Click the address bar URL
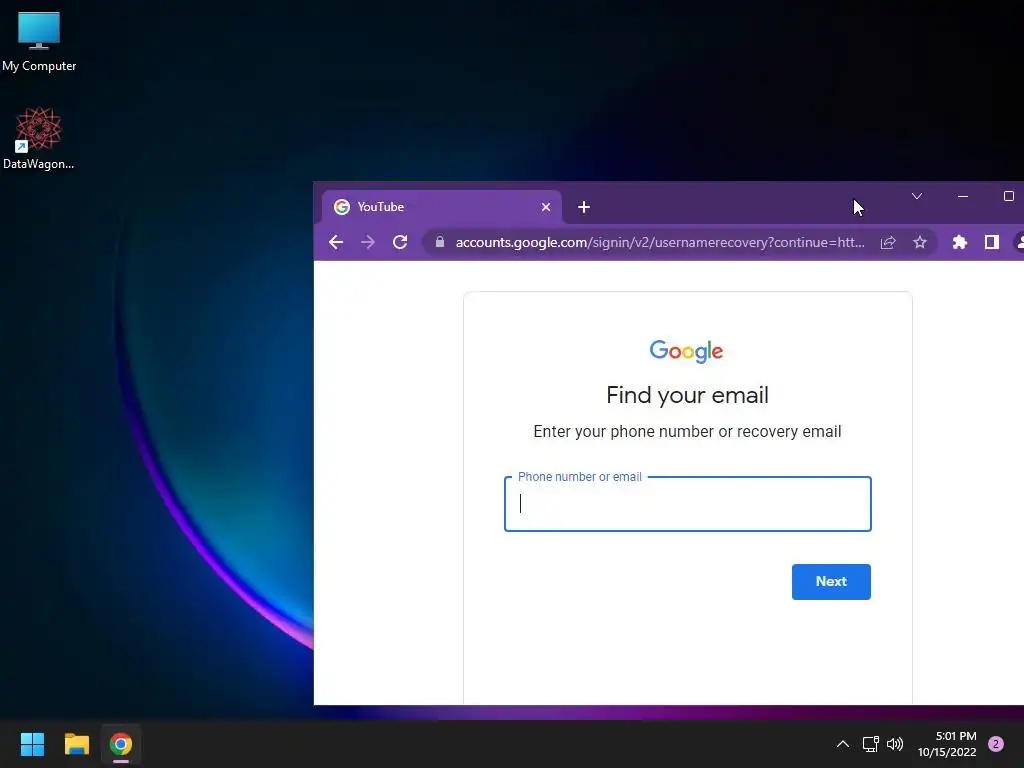Viewport: 1024px width, 768px height. (x=660, y=242)
